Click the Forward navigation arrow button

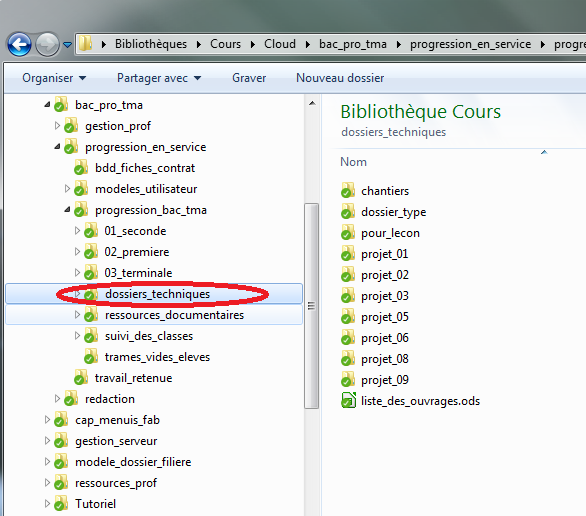[x=47, y=44]
